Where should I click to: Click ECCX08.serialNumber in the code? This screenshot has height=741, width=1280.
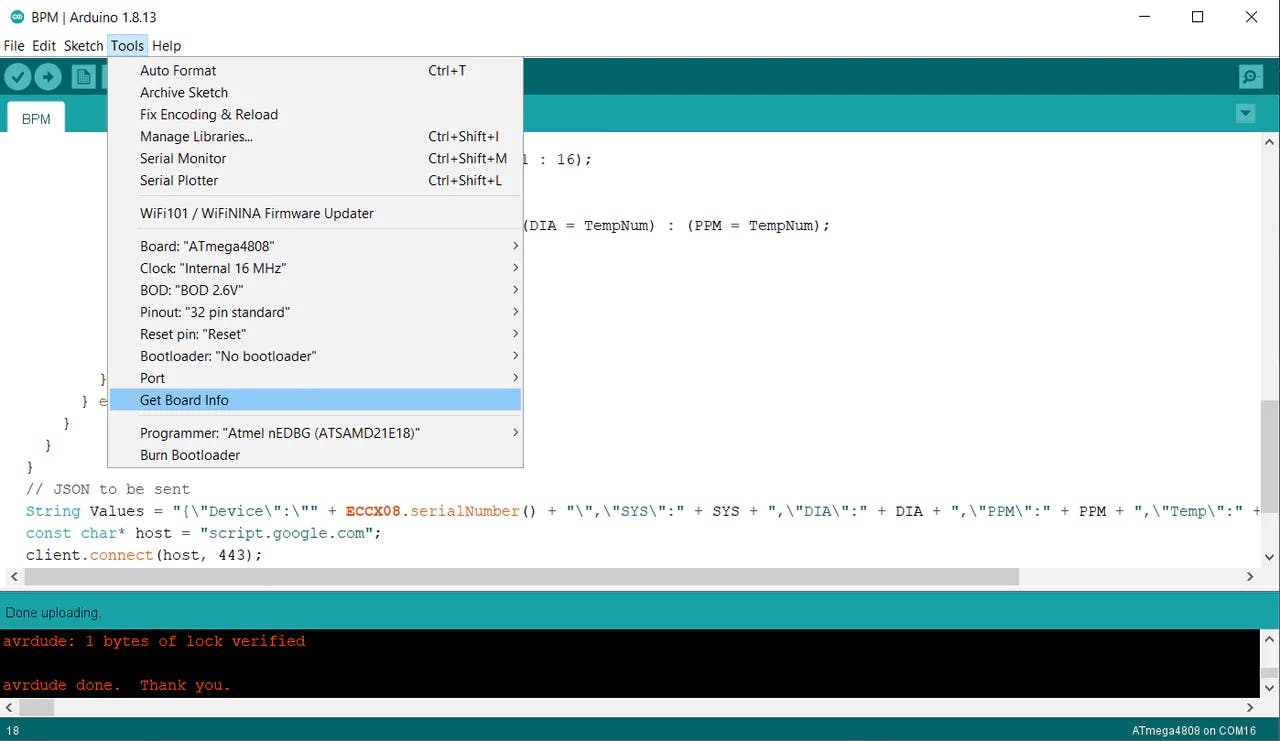click(433, 511)
